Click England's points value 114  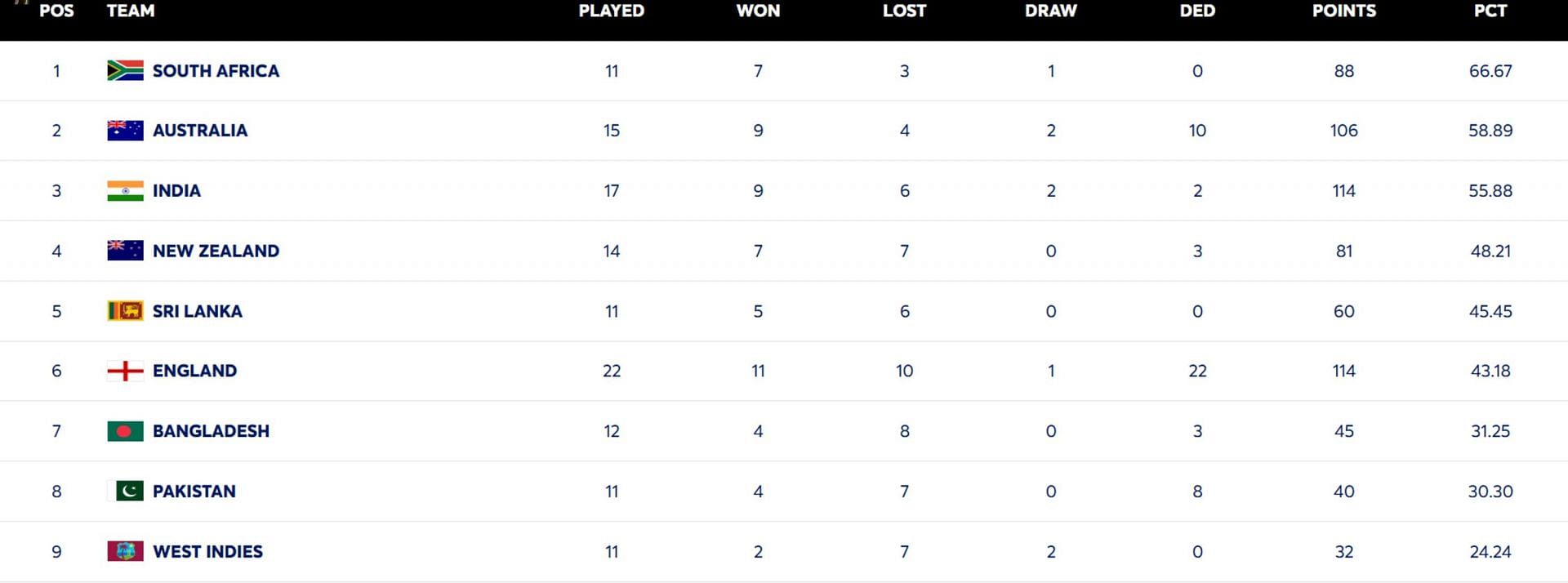(x=1344, y=371)
